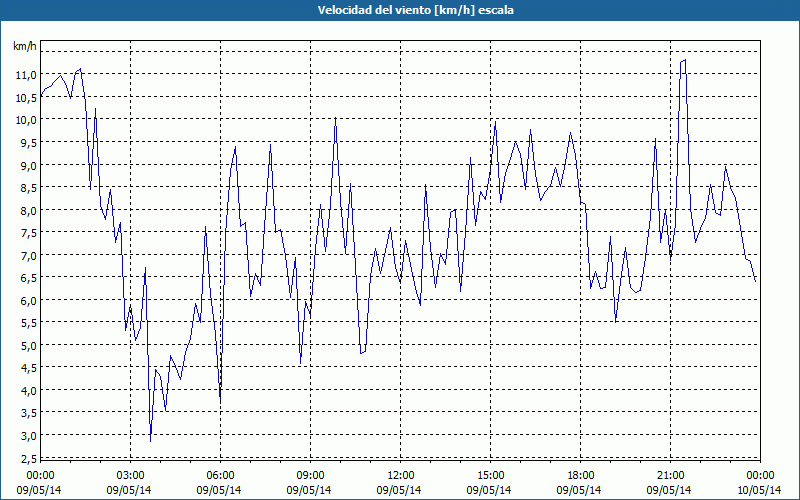800x500 pixels.
Task: Click the wind speed spike just before 10:00
Action: 335,118
